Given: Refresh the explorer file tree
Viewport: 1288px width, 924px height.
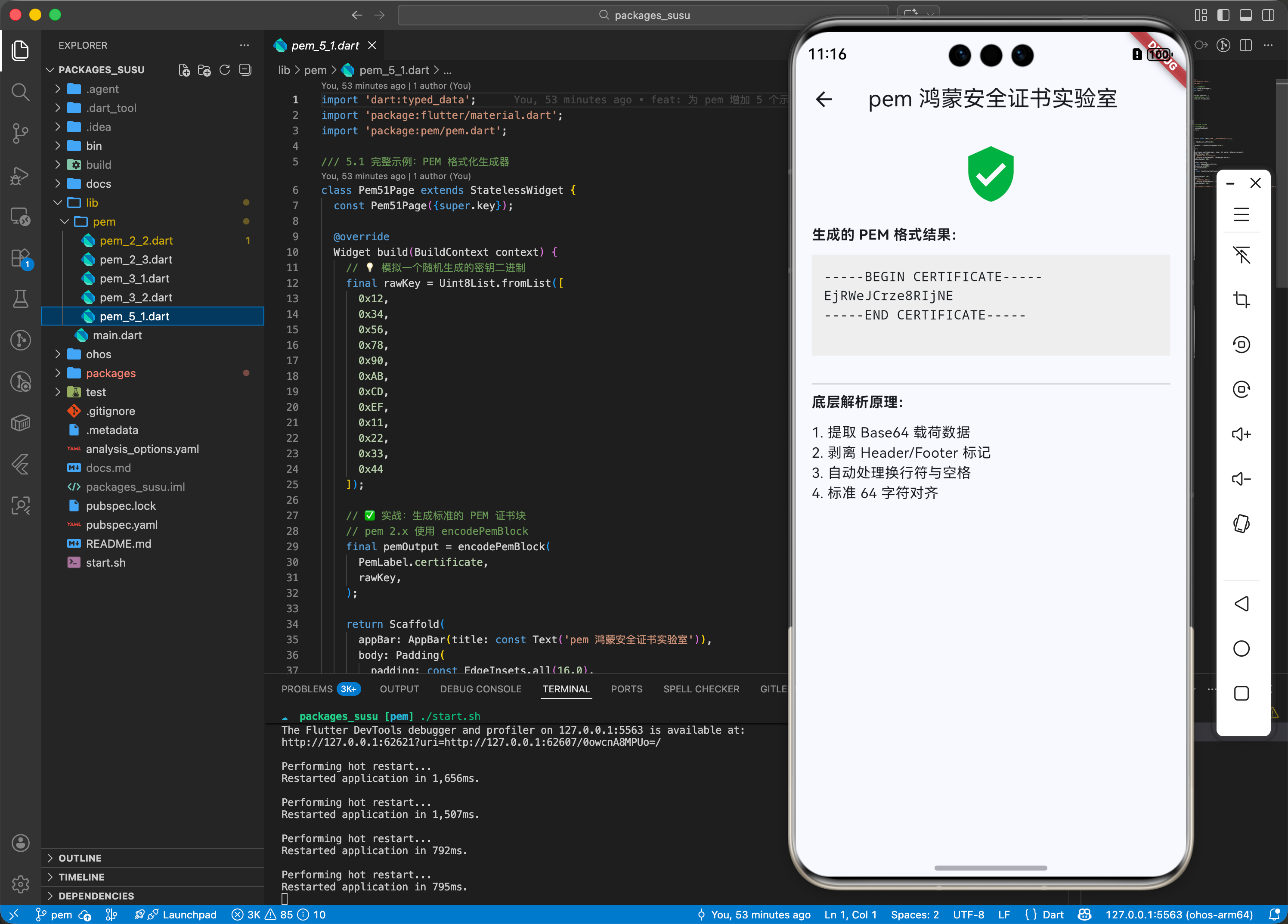Looking at the screenshot, I should pos(225,70).
